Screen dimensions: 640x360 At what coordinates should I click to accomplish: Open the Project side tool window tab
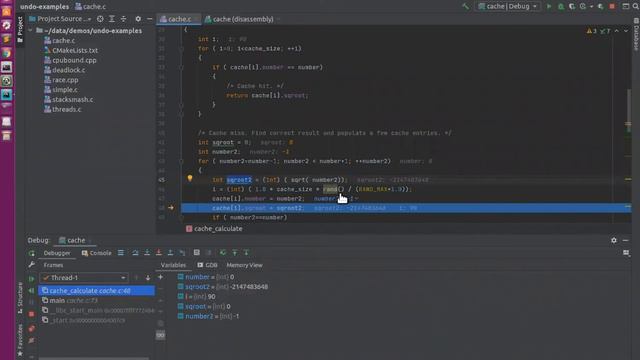20,31
